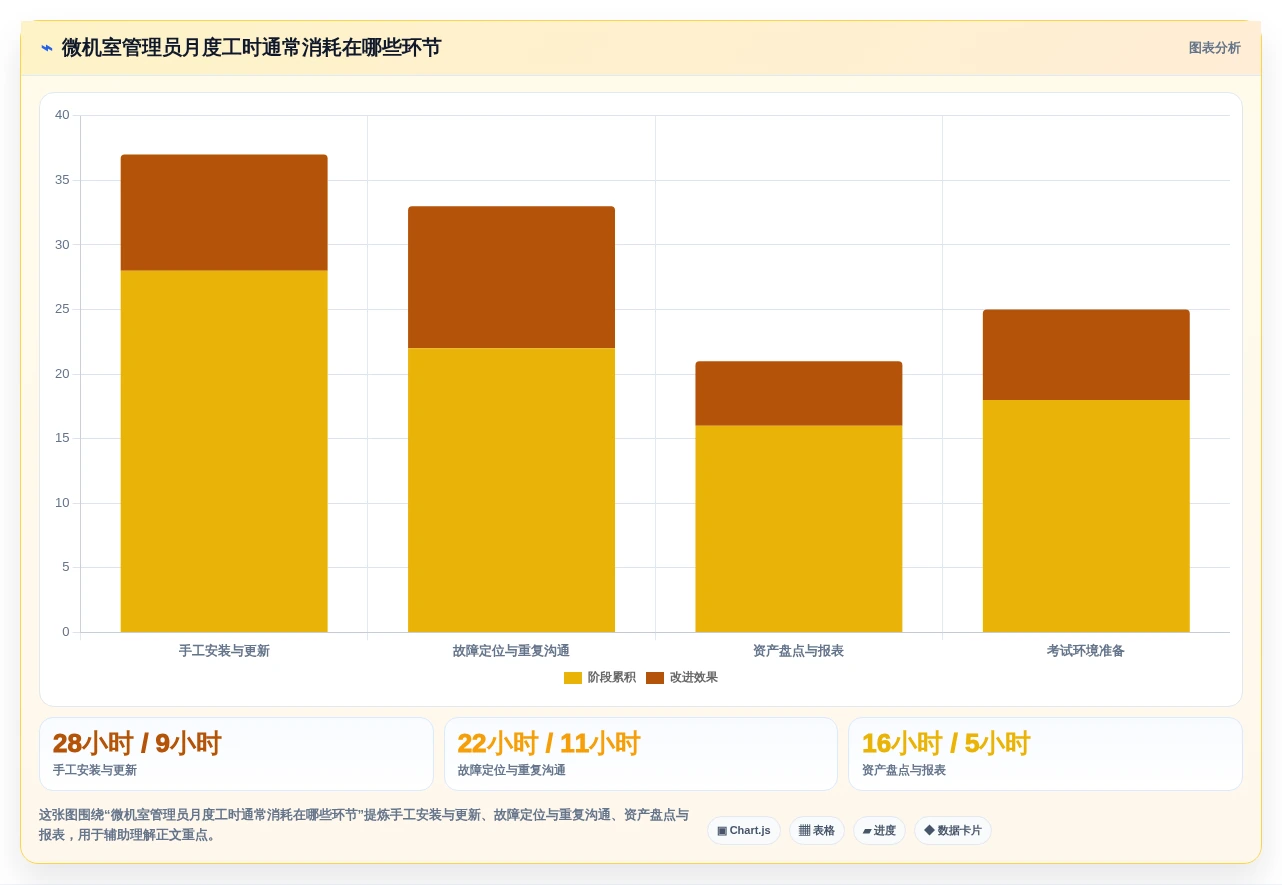
Task: Select the brown bar segment for 故障定位与重复沟通
Action: click(511, 277)
